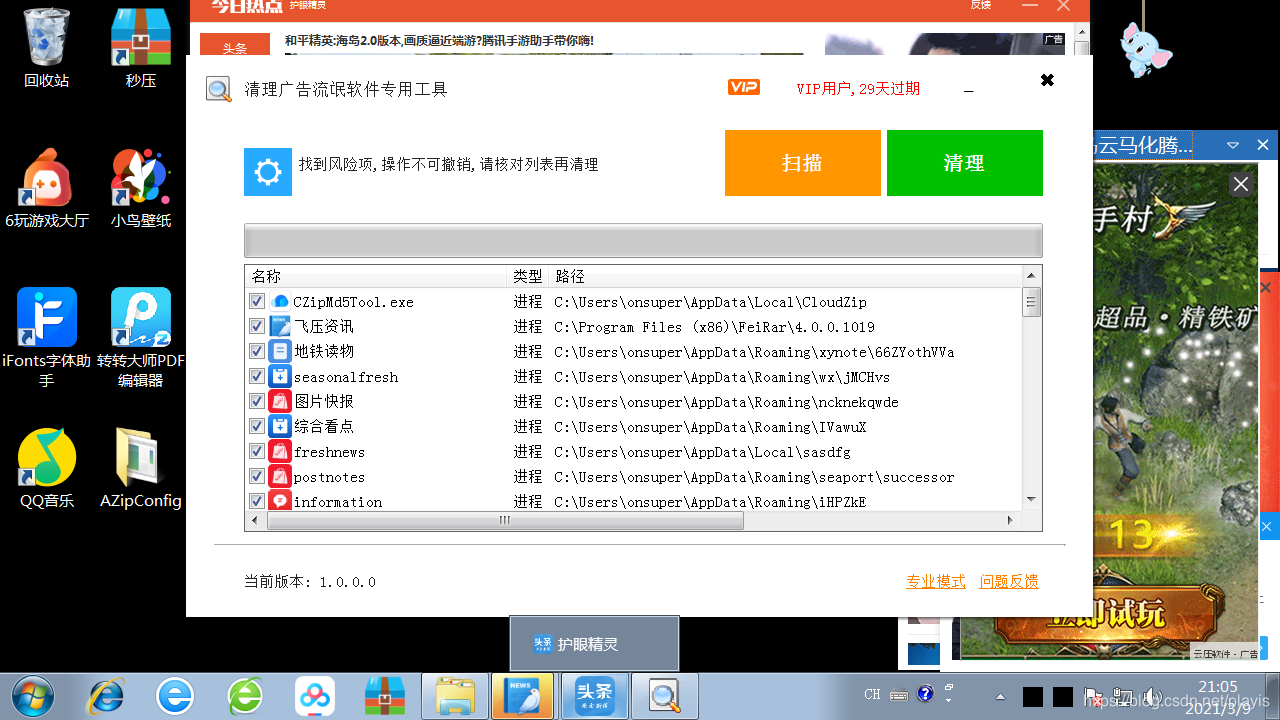Select the 头条 tab in news window
The width and height of the screenshot is (1280, 720).
(235, 47)
